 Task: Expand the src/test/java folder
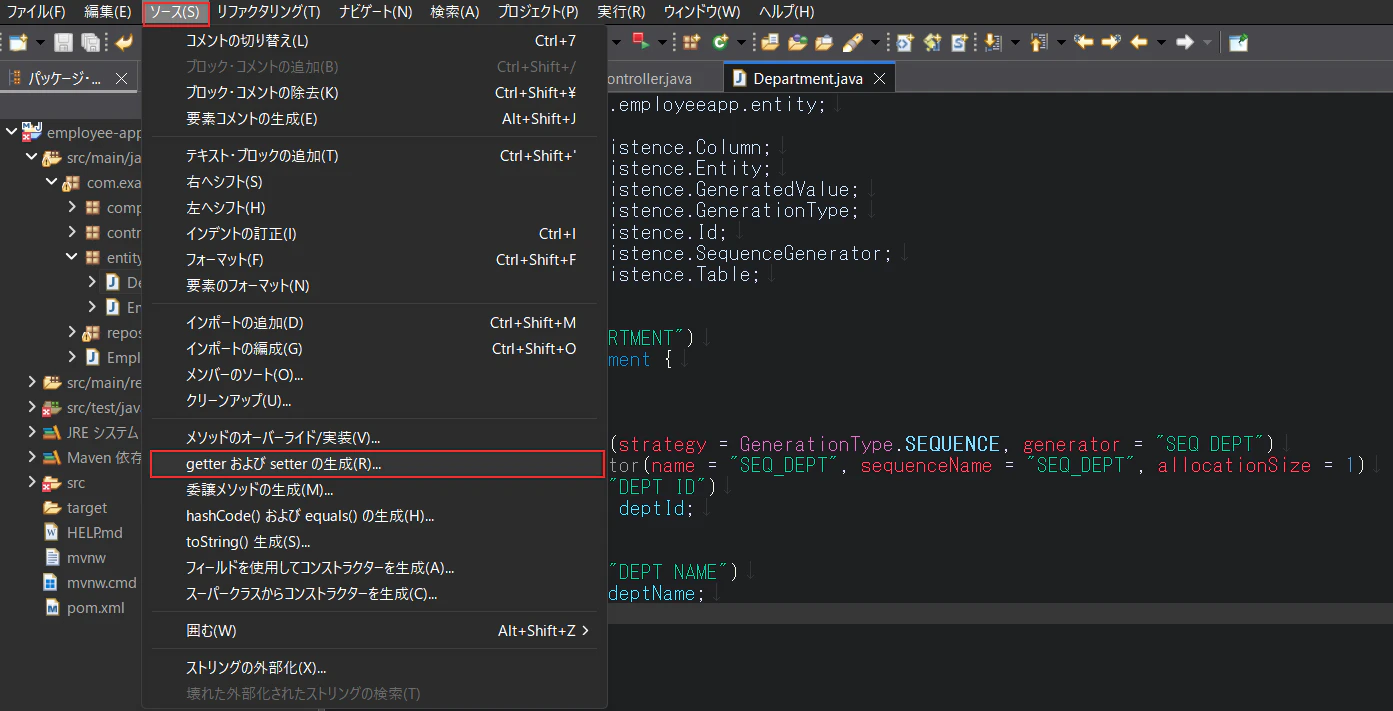point(31,408)
